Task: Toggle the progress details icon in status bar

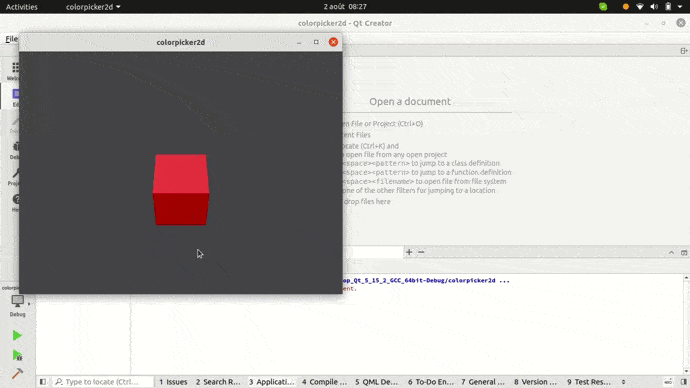Action: [x=668, y=382]
